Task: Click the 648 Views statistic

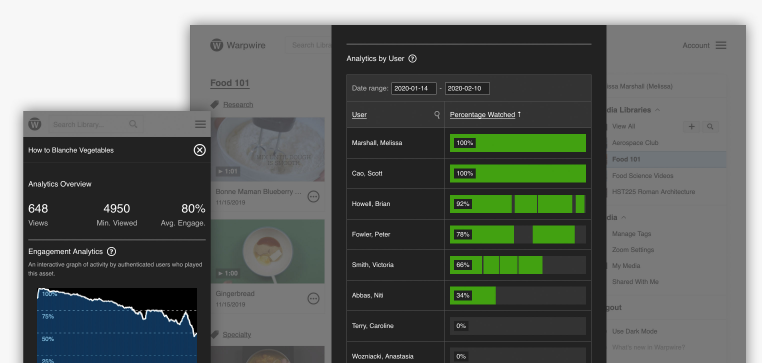Action: pos(38,214)
